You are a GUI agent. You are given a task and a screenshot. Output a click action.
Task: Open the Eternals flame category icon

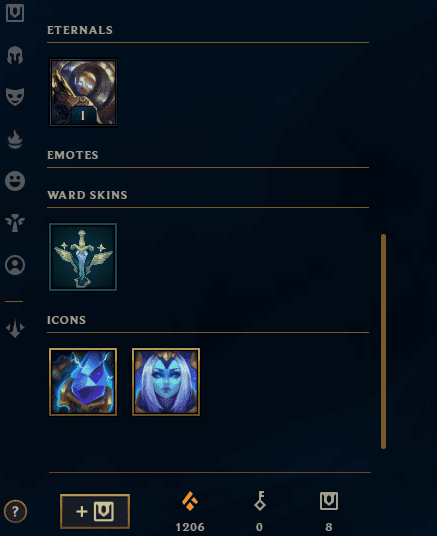tap(15, 139)
